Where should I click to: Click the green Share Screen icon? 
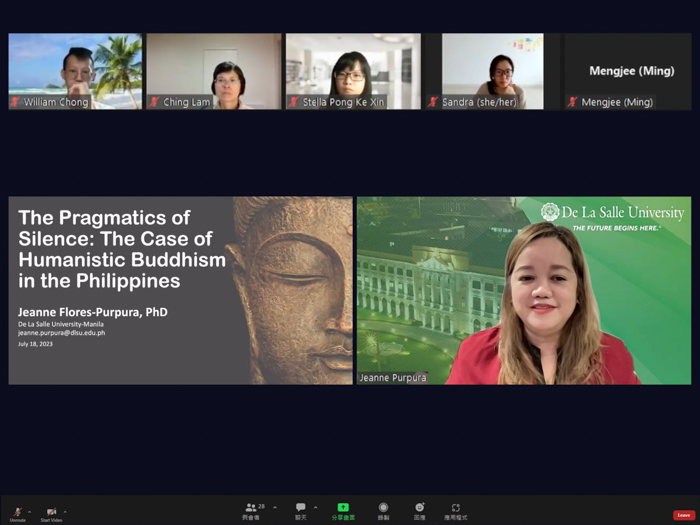click(343, 508)
